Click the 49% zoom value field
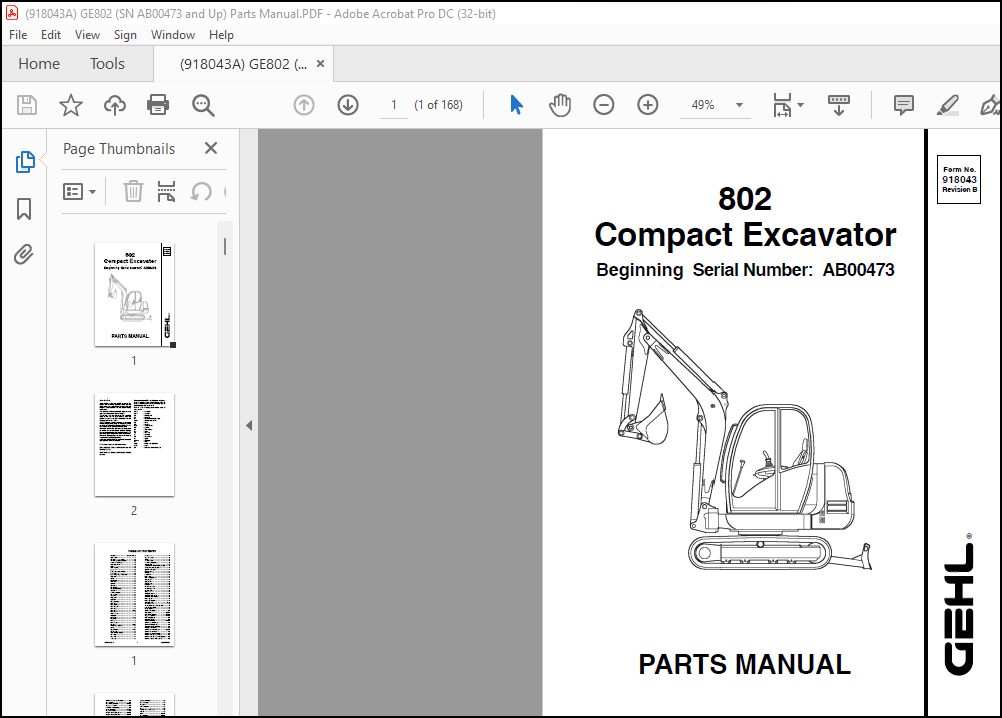Viewport: 1002px width, 718px height. (x=703, y=105)
